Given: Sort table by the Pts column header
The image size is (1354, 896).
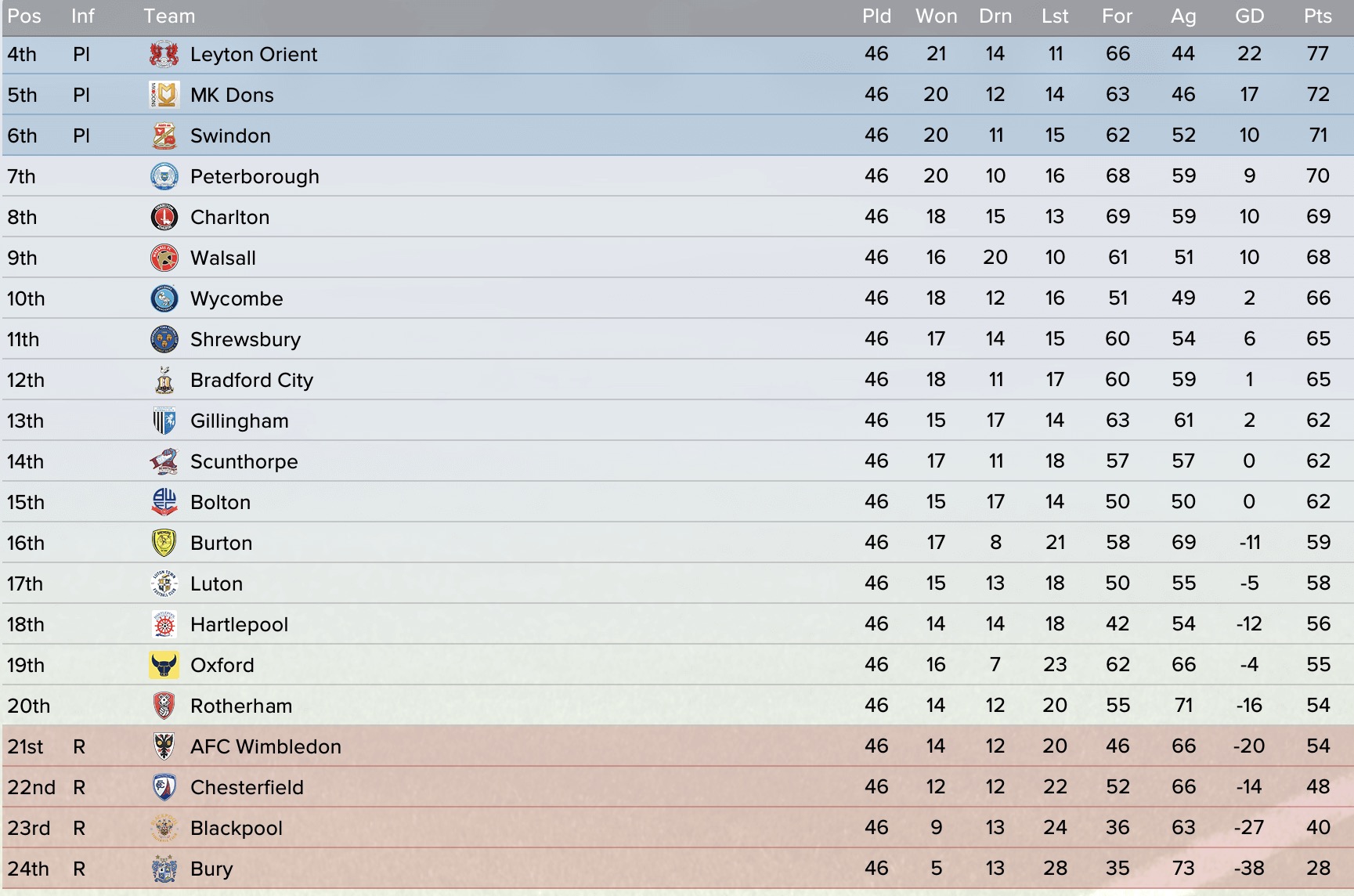Looking at the screenshot, I should click(x=1318, y=16).
